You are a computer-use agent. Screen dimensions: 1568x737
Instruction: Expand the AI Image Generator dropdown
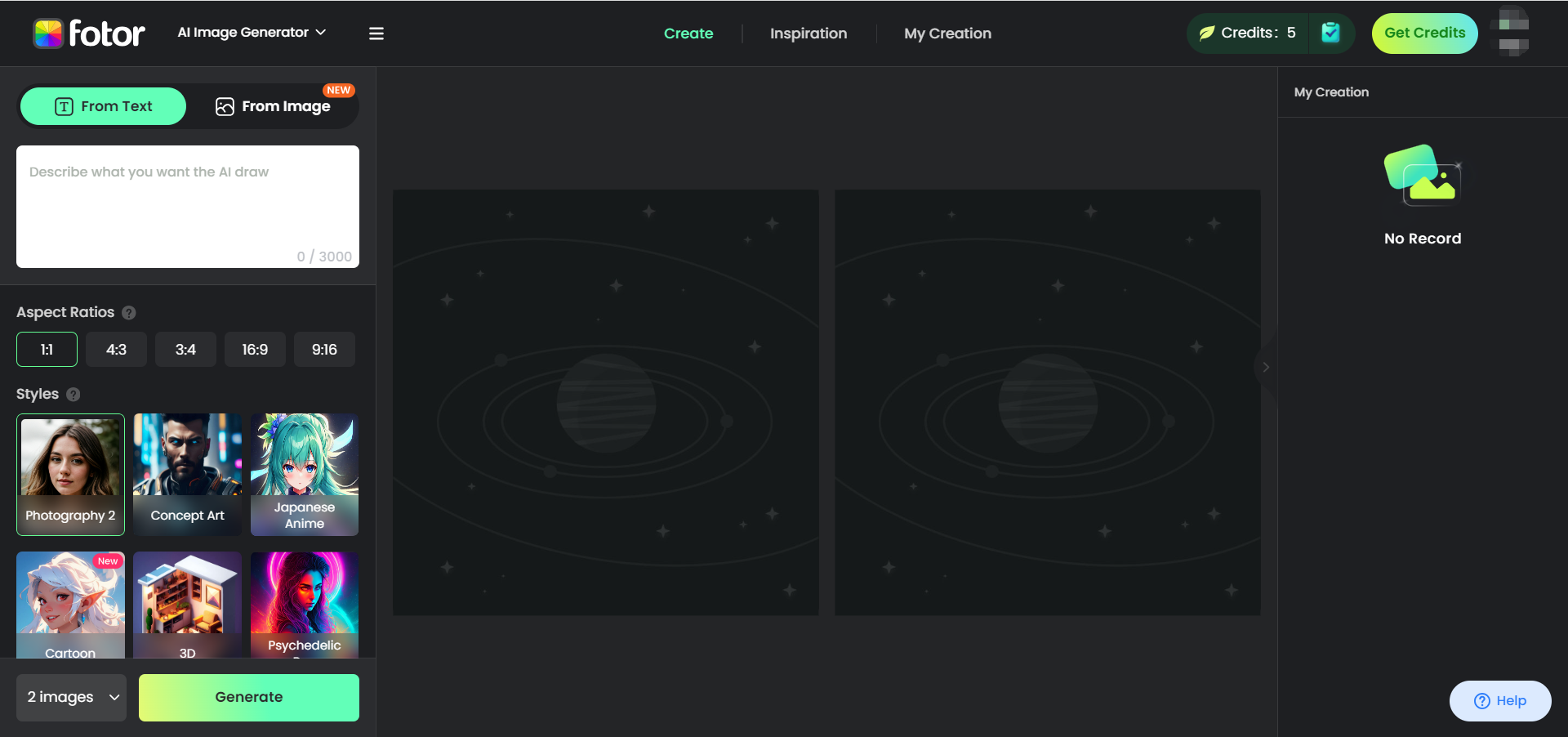(252, 33)
